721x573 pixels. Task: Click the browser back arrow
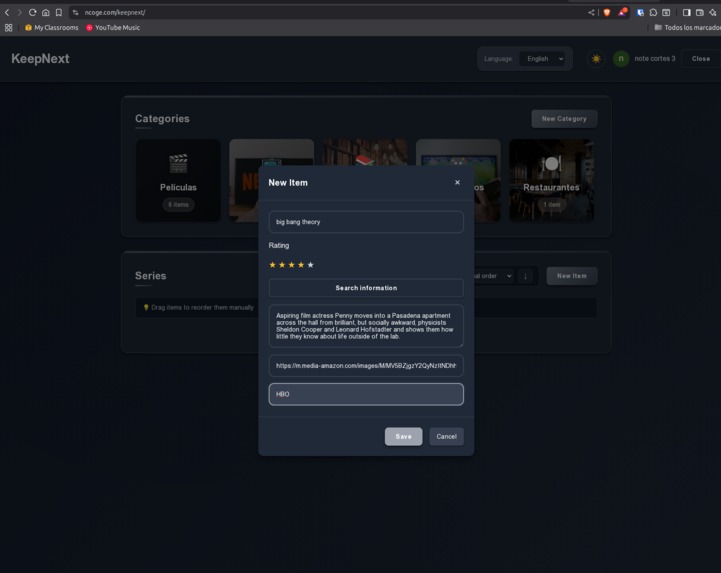click(x=7, y=12)
